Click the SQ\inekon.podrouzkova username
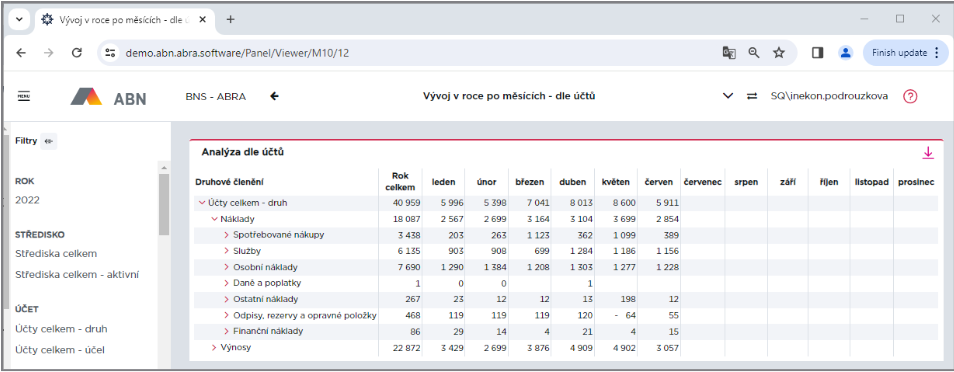 click(829, 96)
